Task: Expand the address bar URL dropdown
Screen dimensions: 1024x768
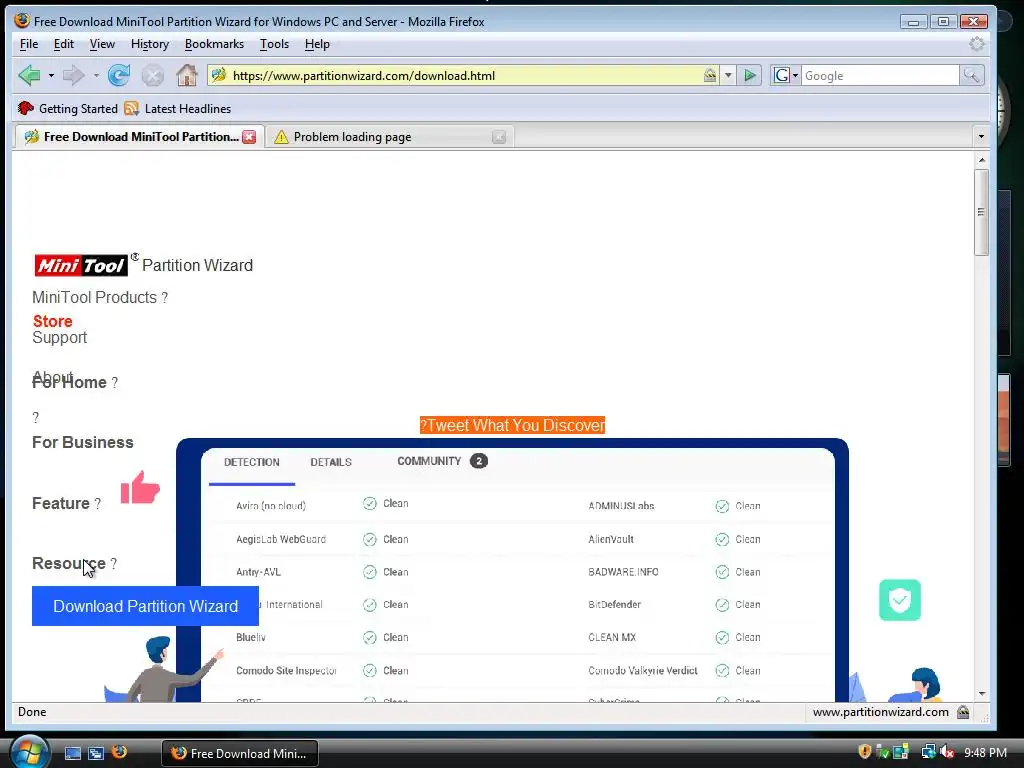Action: click(x=728, y=76)
